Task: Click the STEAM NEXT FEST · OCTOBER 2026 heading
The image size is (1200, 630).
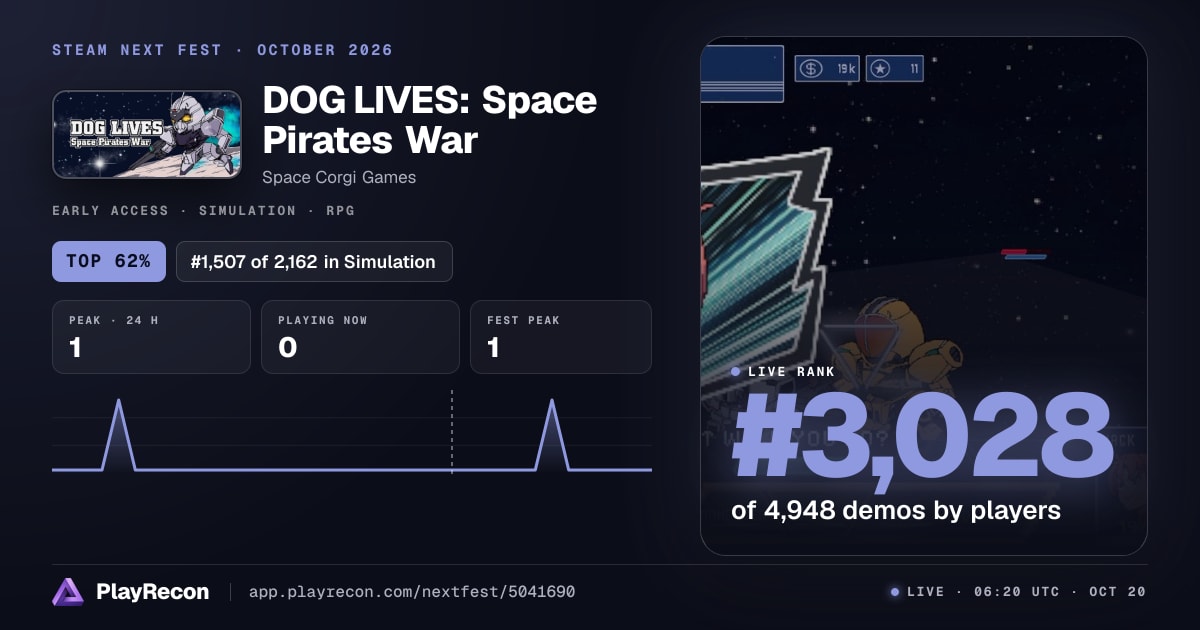Action: click(x=222, y=50)
